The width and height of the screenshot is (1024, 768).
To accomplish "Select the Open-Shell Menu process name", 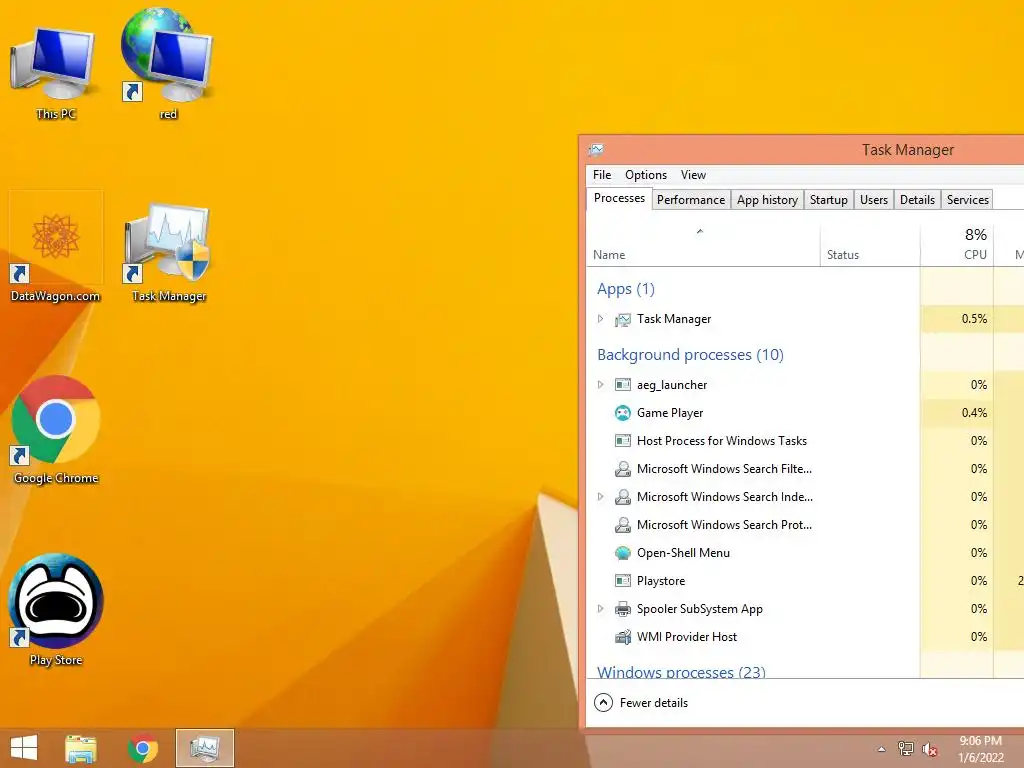I will coord(683,552).
